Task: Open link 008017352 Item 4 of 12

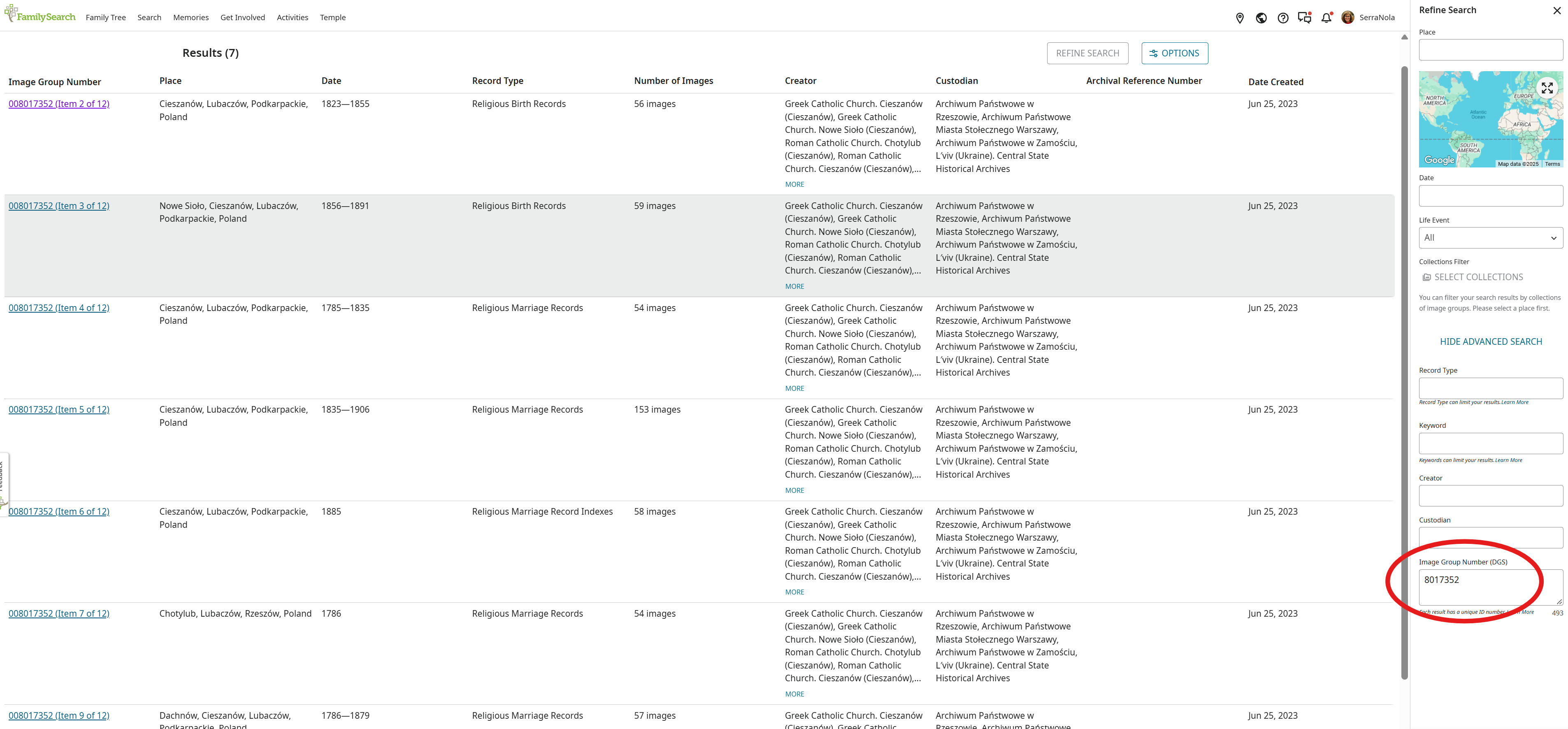Action: point(59,308)
